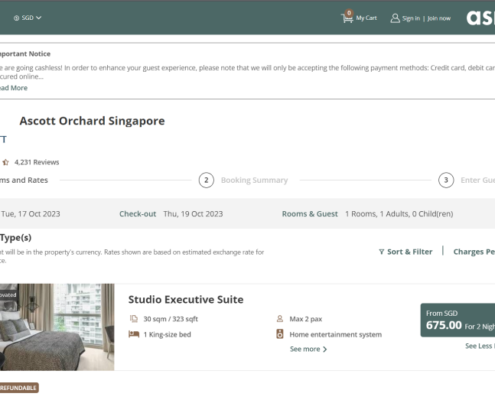
Task: Click the Sign in link
Action: point(411,18)
